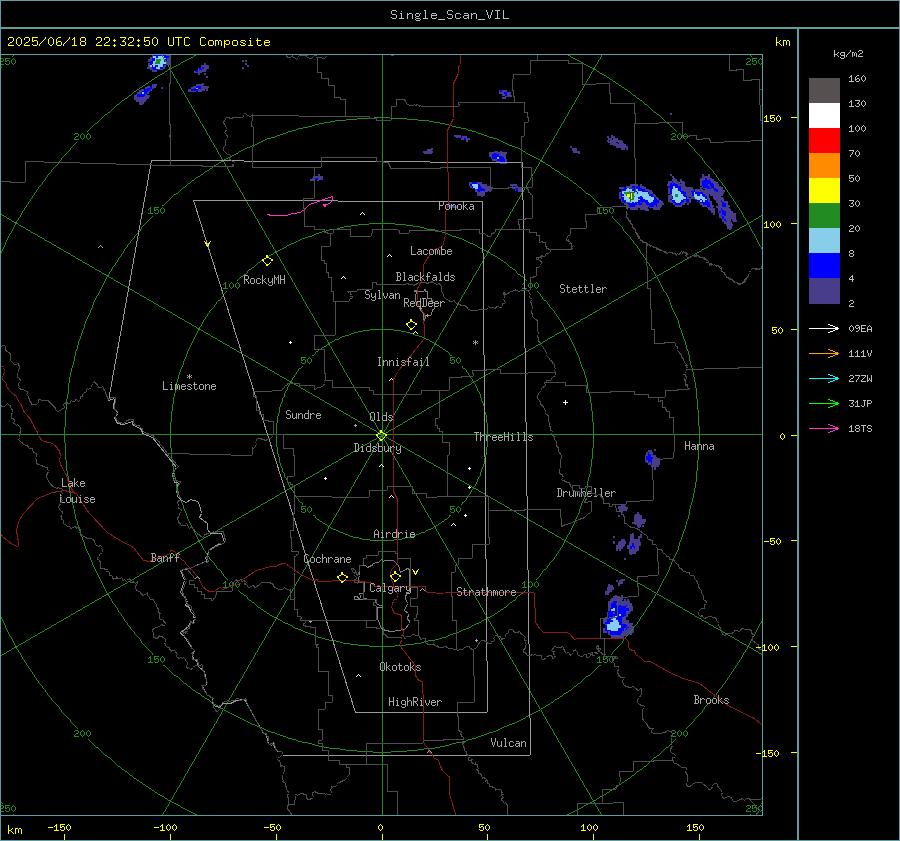Click the white 09EA arrow in legend

click(824, 328)
